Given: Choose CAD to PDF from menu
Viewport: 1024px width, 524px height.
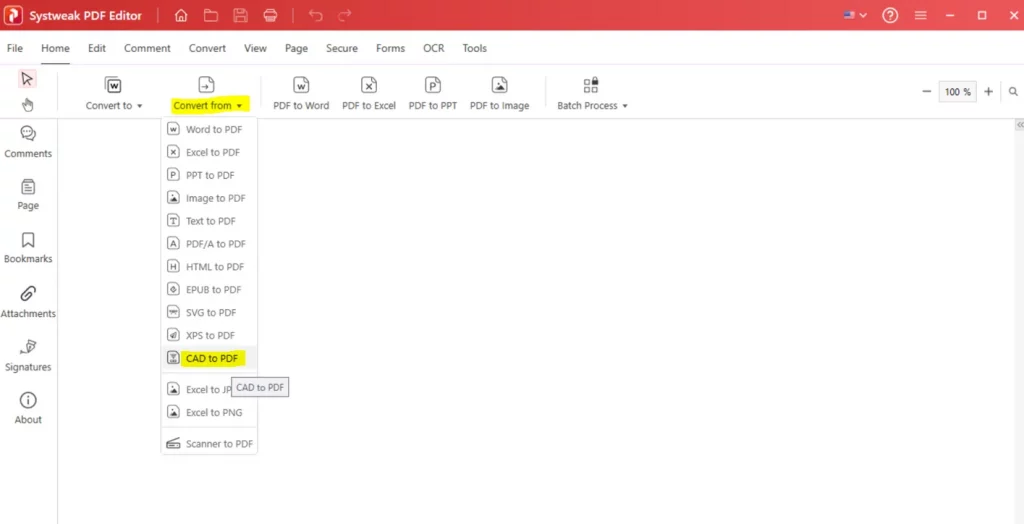Looking at the screenshot, I should 209,358.
